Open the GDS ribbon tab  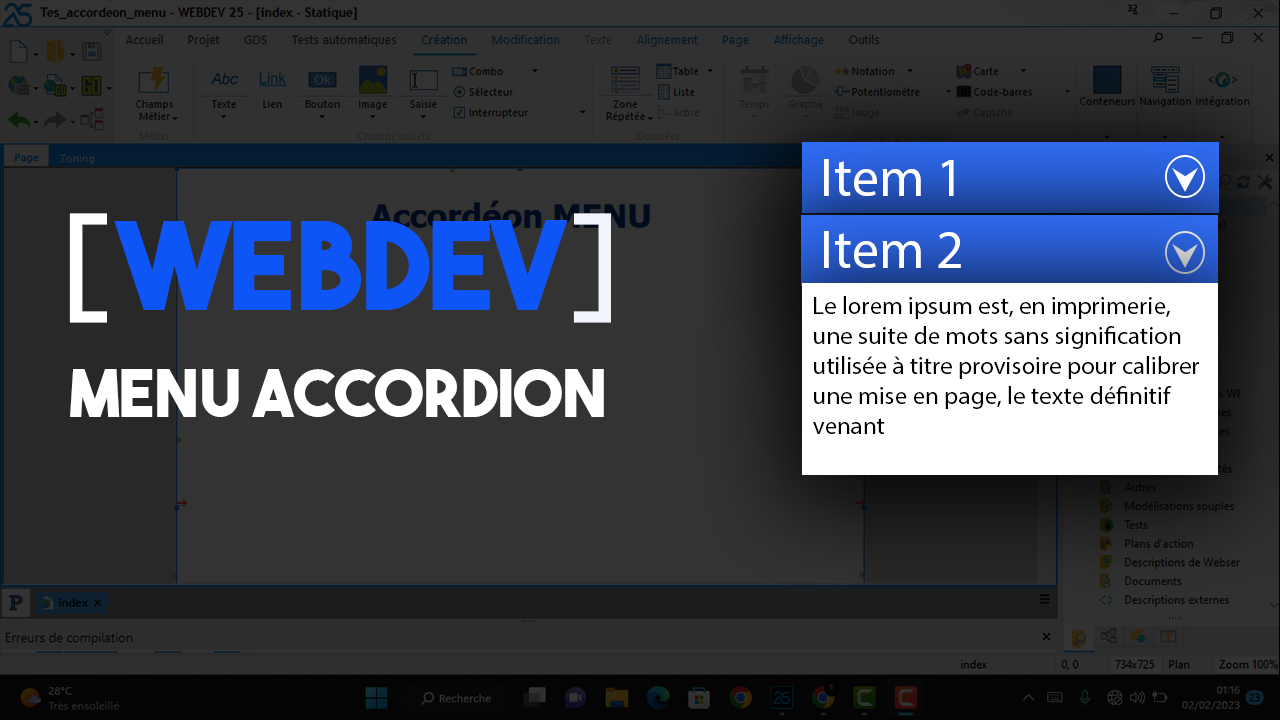click(x=255, y=40)
